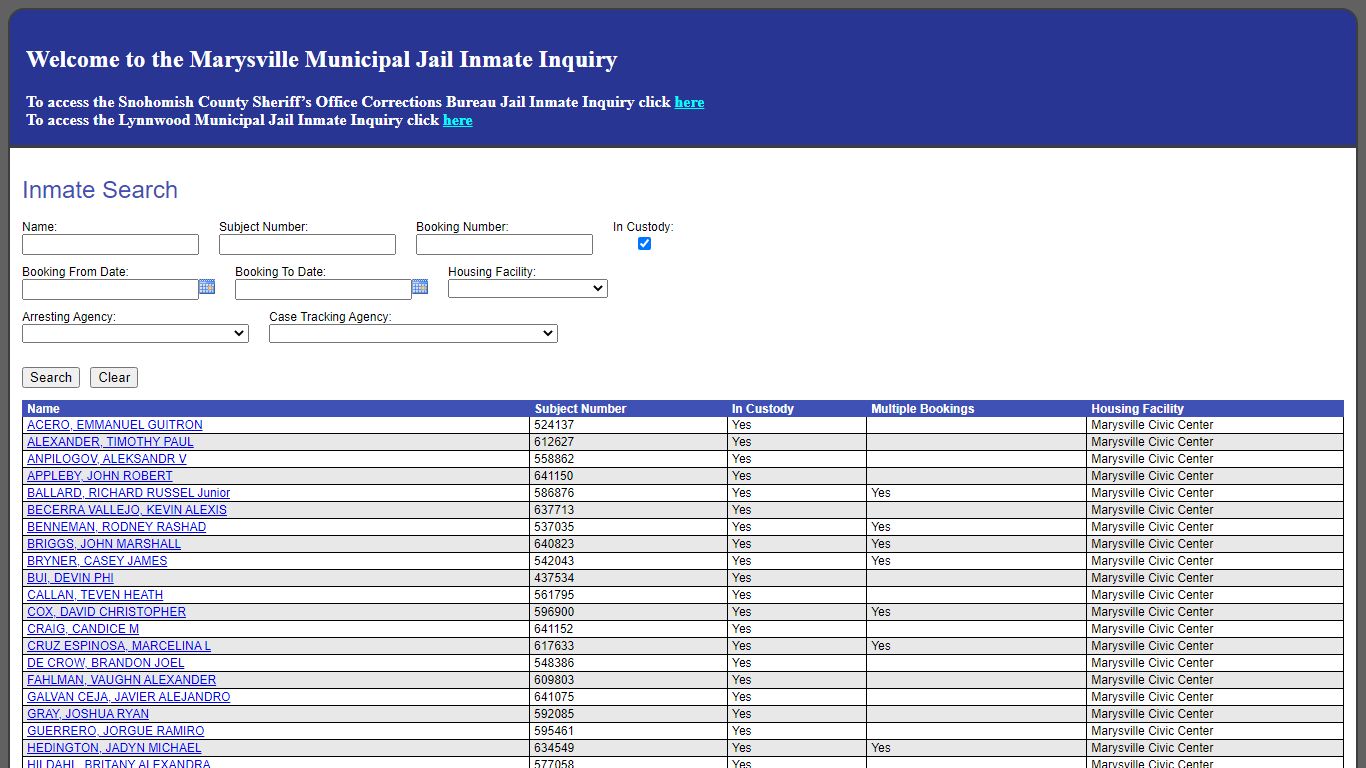Click Multiple Bookings Yes for BALLARD row
The width and height of the screenshot is (1366, 768).
(880, 493)
